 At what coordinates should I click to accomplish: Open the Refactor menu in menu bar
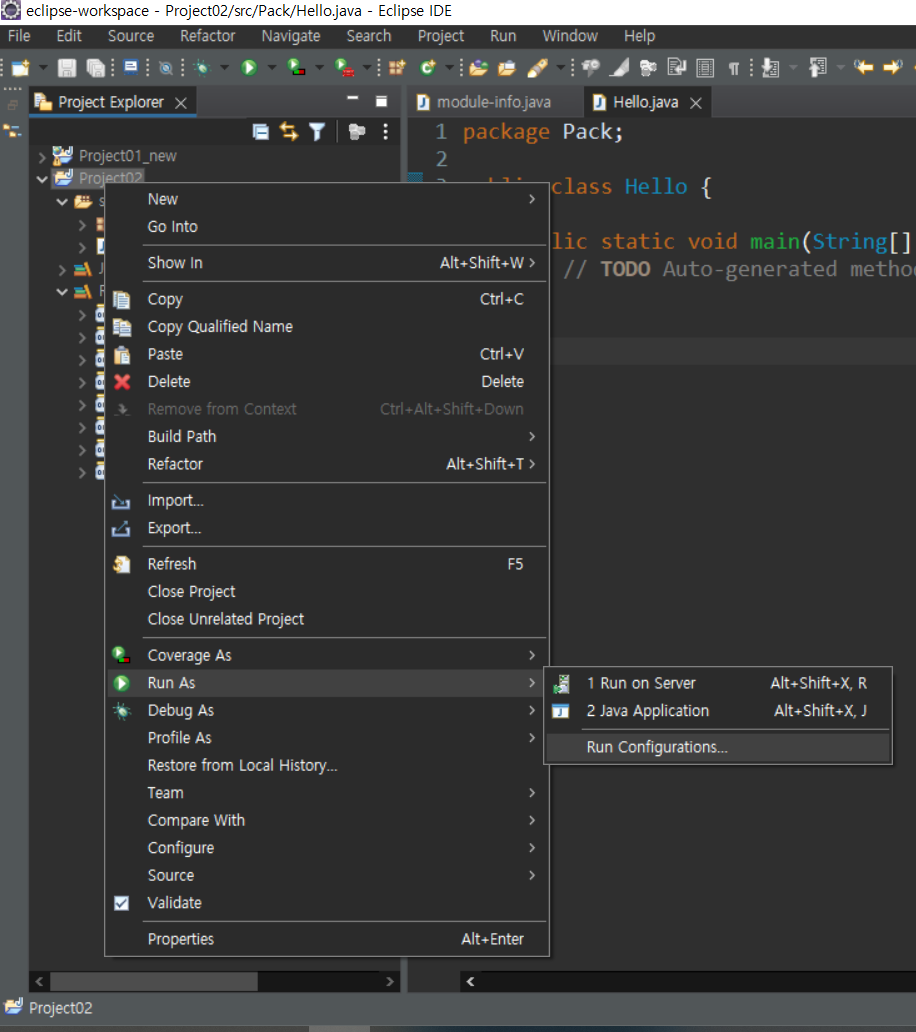207,36
